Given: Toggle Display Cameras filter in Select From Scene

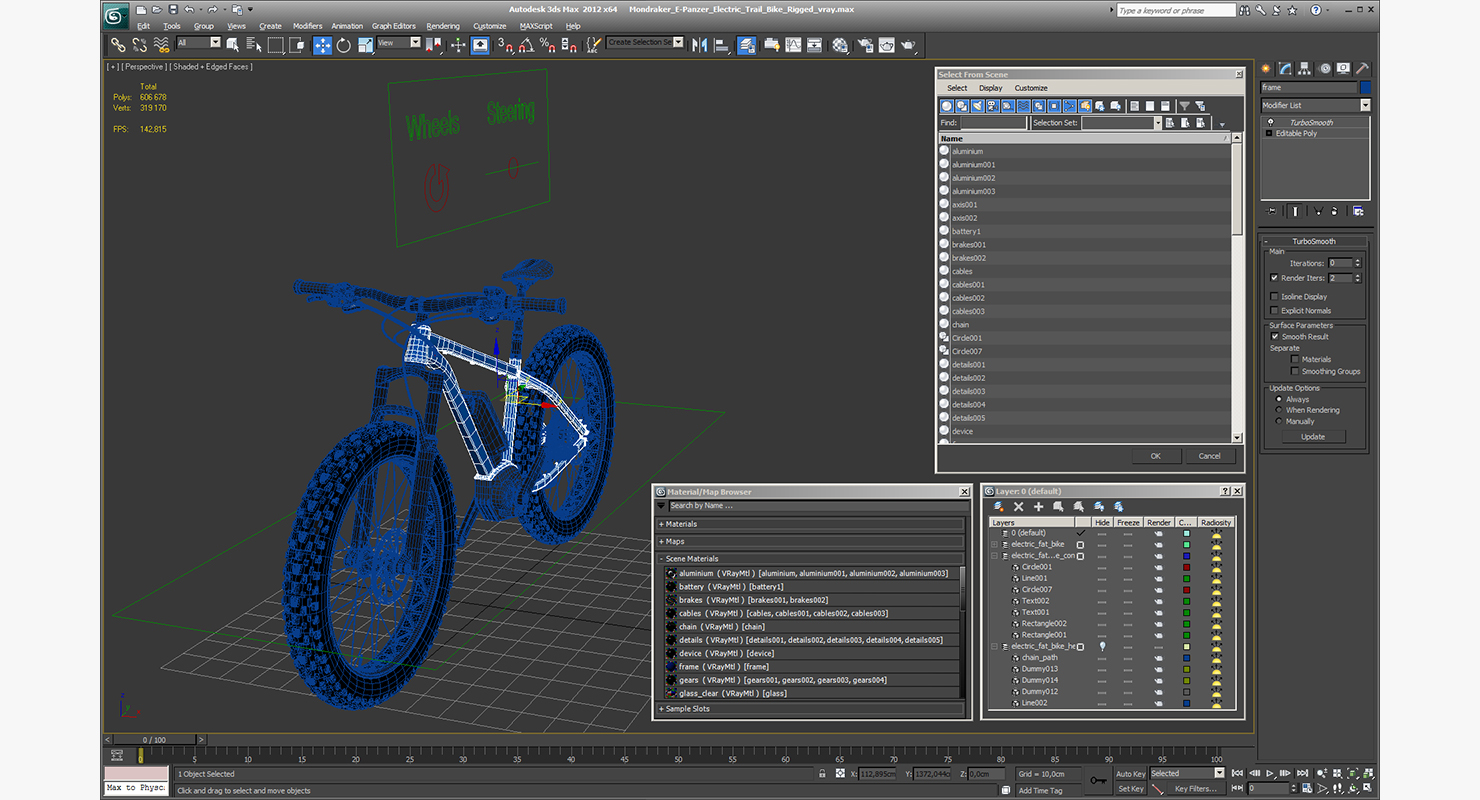Looking at the screenshot, I should click(993, 106).
